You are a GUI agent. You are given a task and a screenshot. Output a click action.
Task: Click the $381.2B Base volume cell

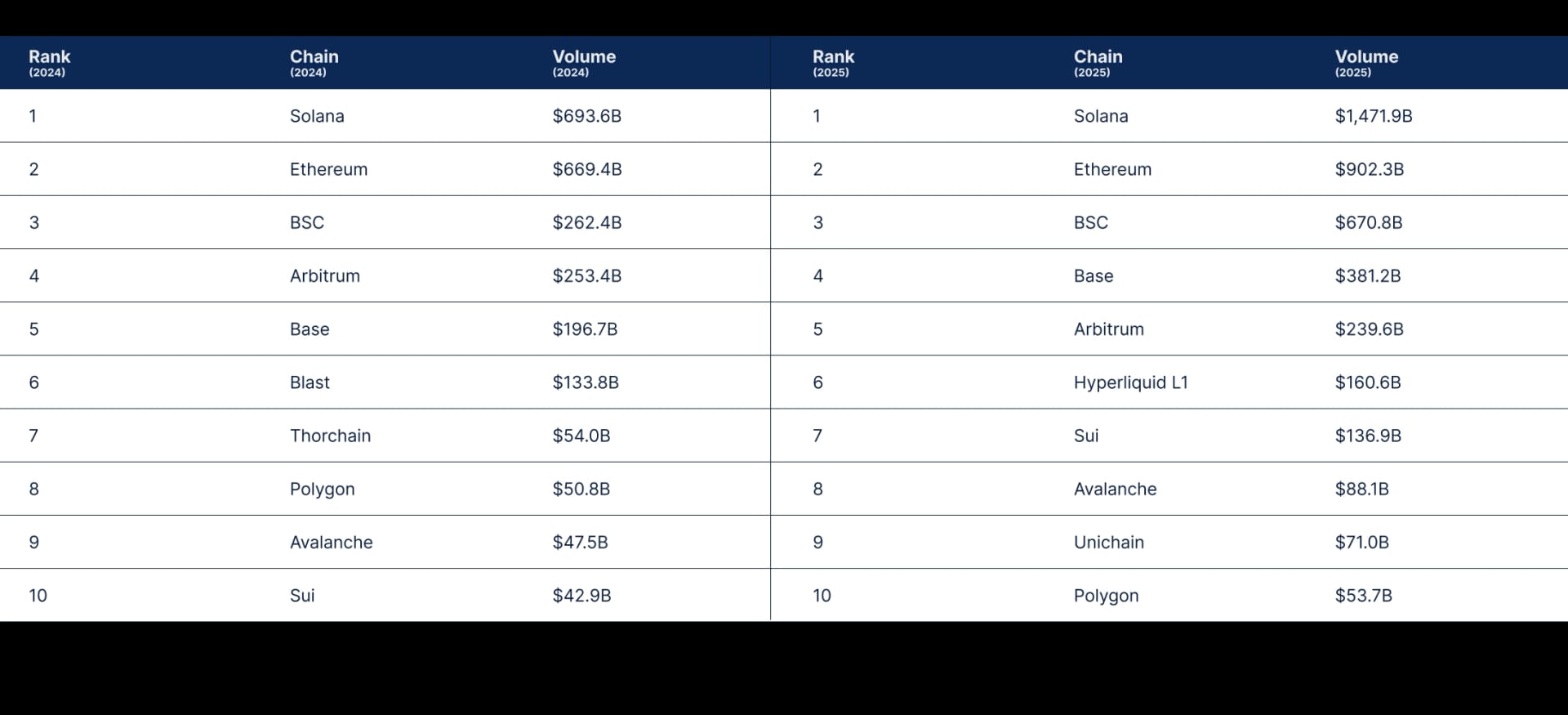pos(1367,276)
